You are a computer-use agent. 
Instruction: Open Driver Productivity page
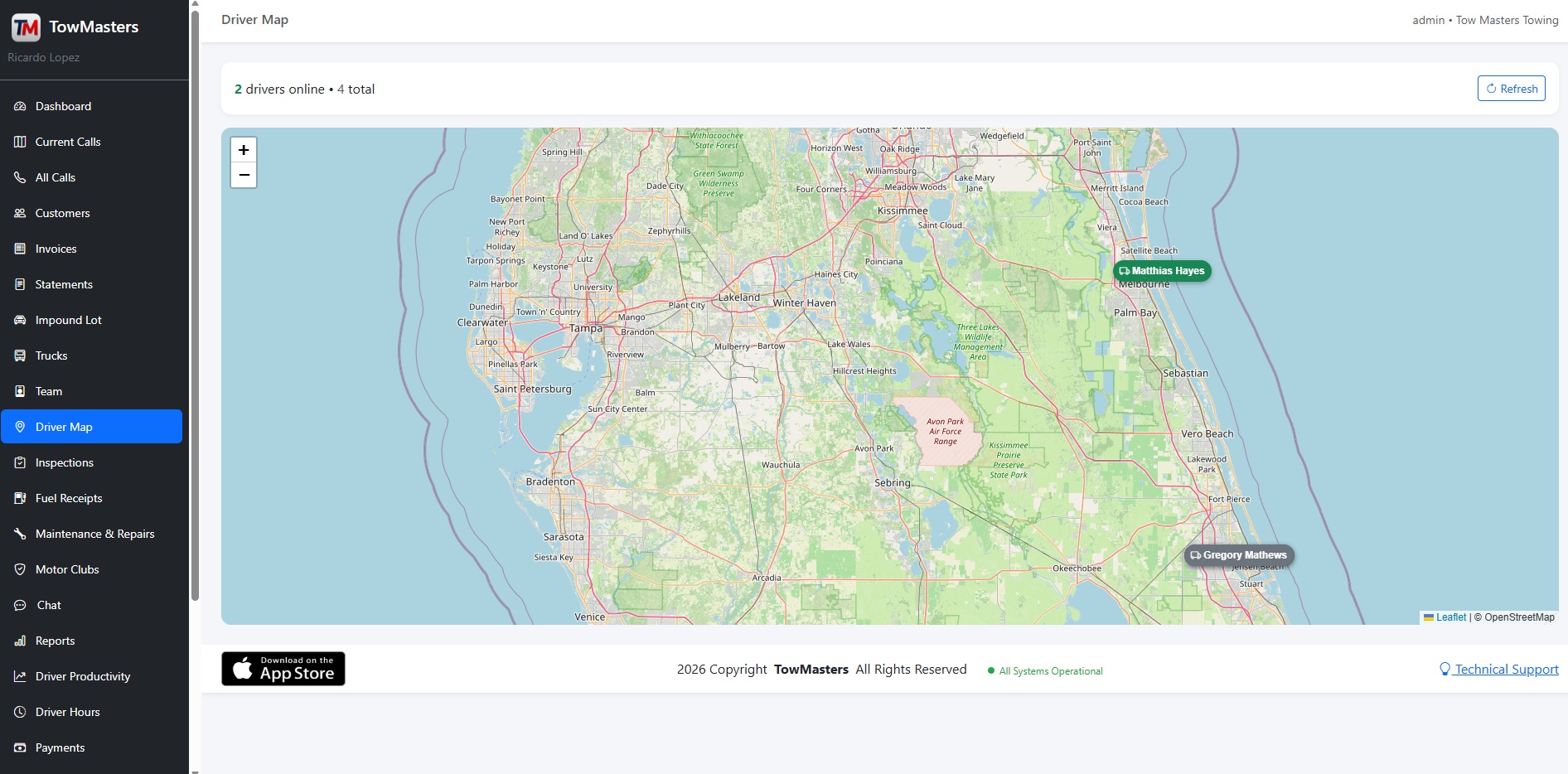91,676
